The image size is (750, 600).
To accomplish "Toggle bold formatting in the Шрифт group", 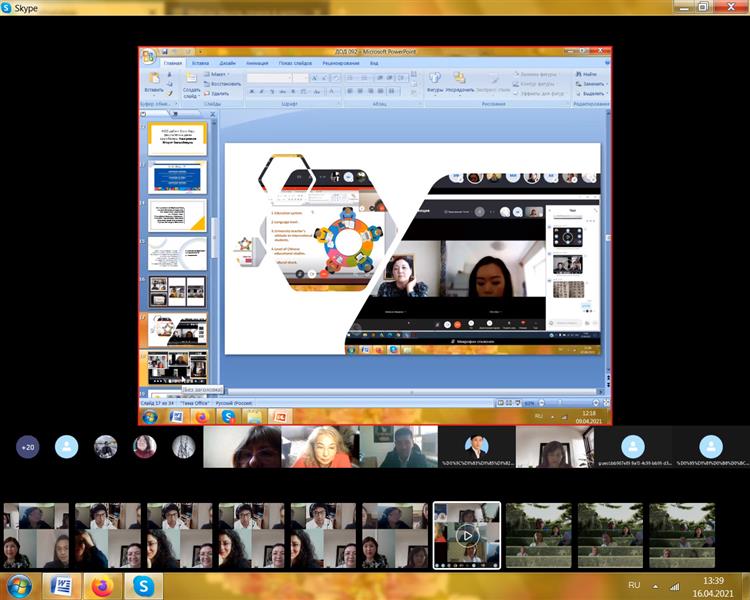I will (x=251, y=91).
